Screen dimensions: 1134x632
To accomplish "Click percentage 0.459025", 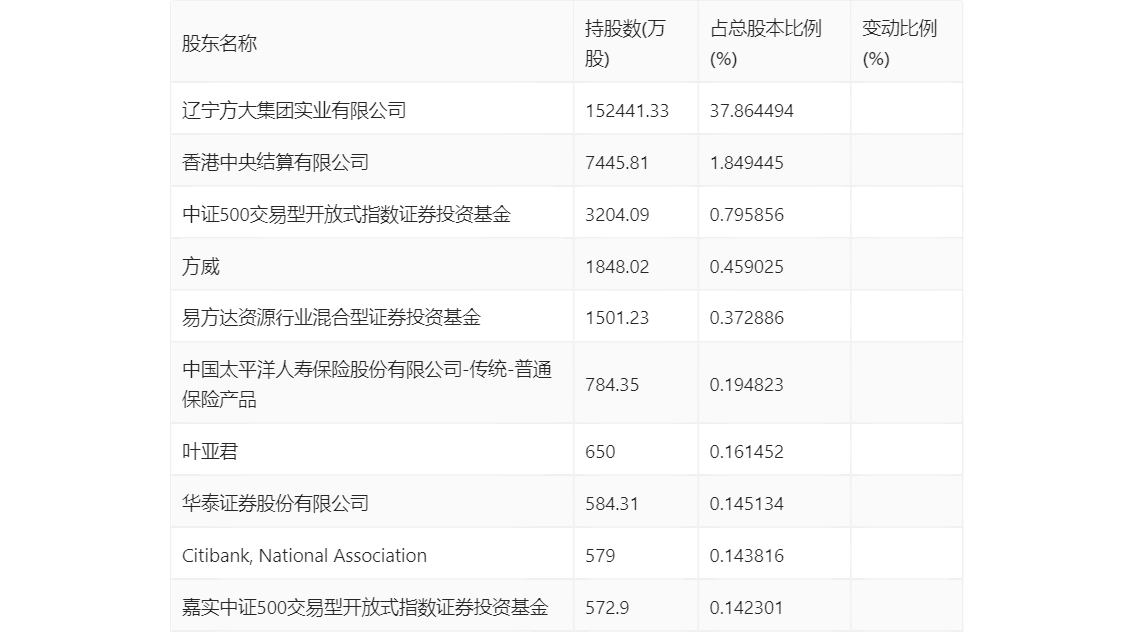I will coord(746,267).
